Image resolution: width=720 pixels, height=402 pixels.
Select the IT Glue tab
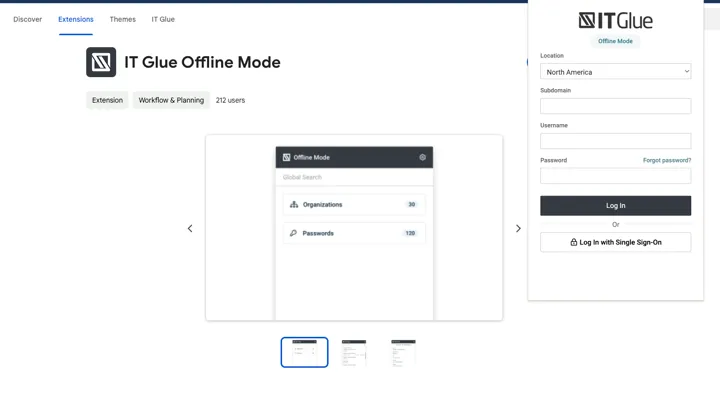(163, 19)
